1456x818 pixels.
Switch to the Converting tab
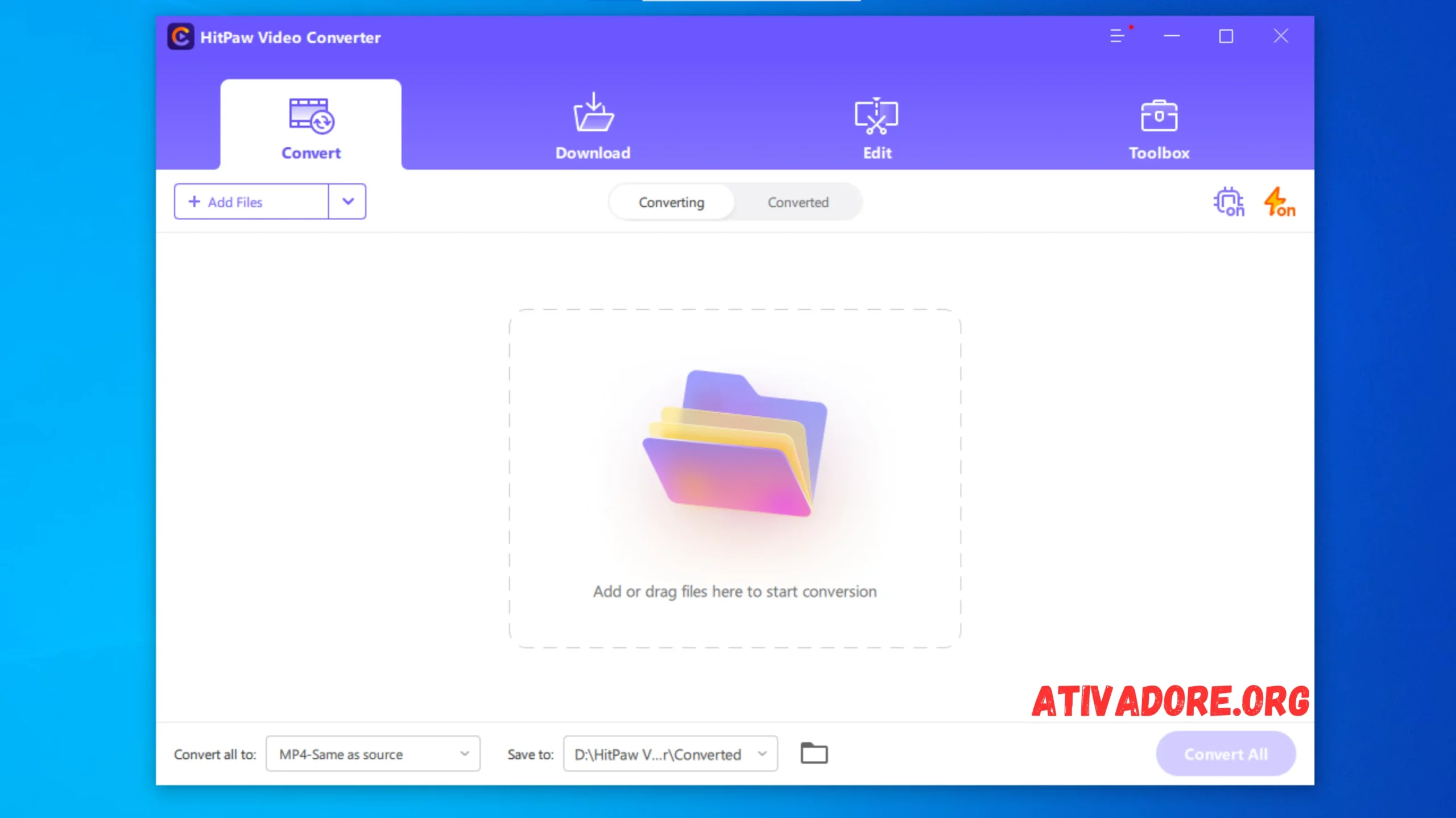[x=671, y=202]
